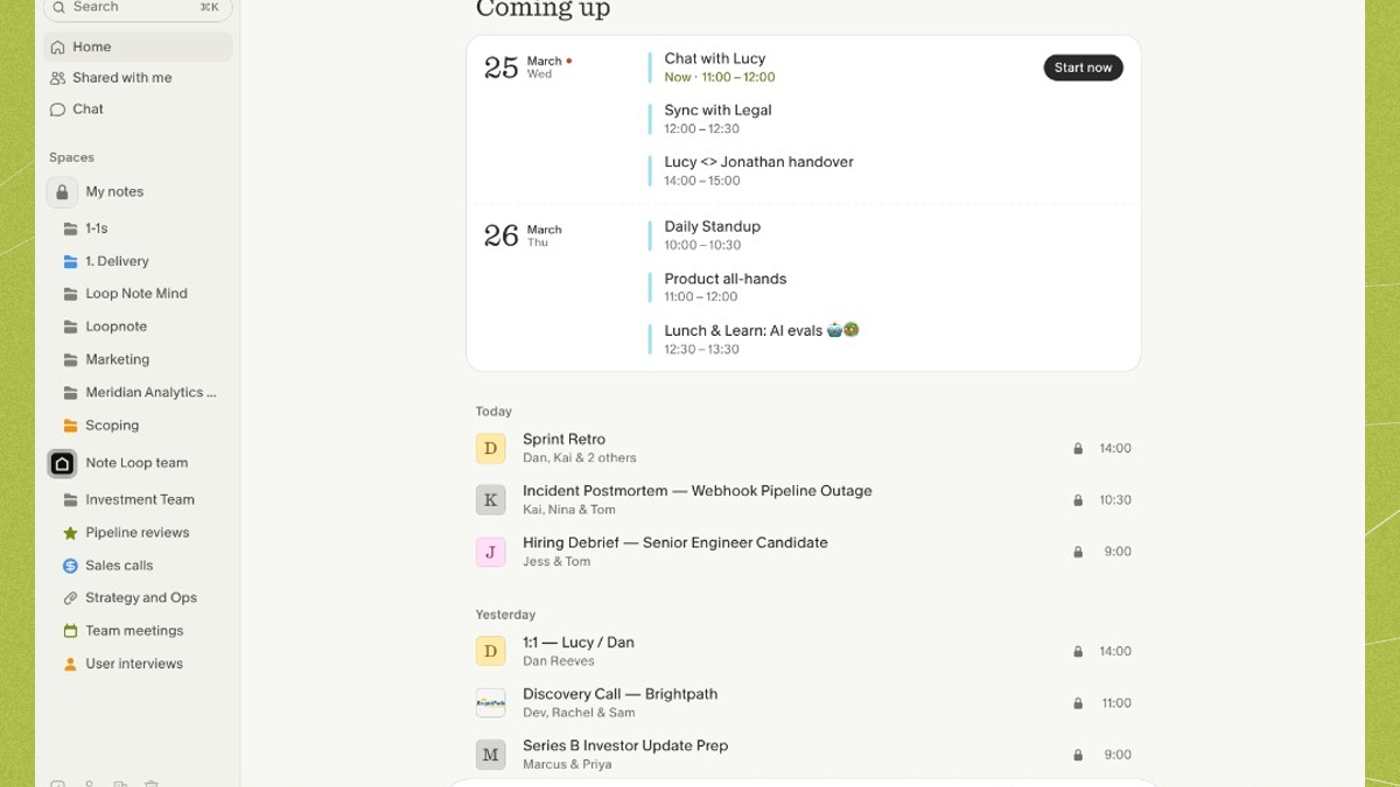Click the folder icon beside Investment Team
The height and width of the screenshot is (787, 1400).
coord(70,500)
